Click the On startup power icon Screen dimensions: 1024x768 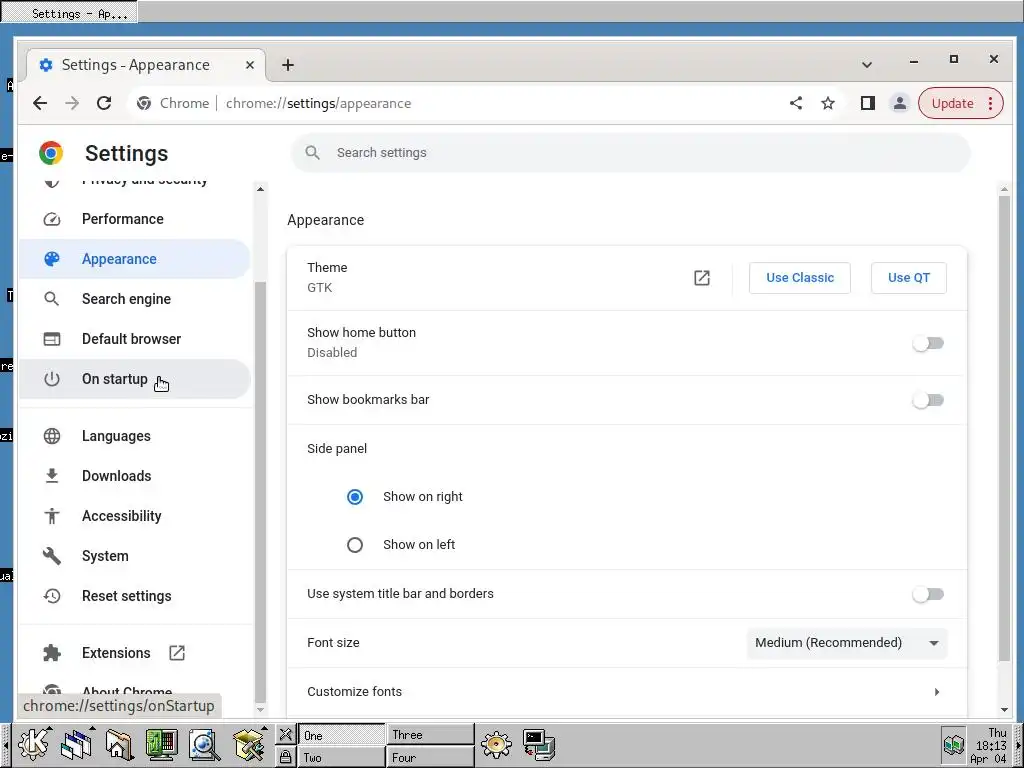click(52, 379)
